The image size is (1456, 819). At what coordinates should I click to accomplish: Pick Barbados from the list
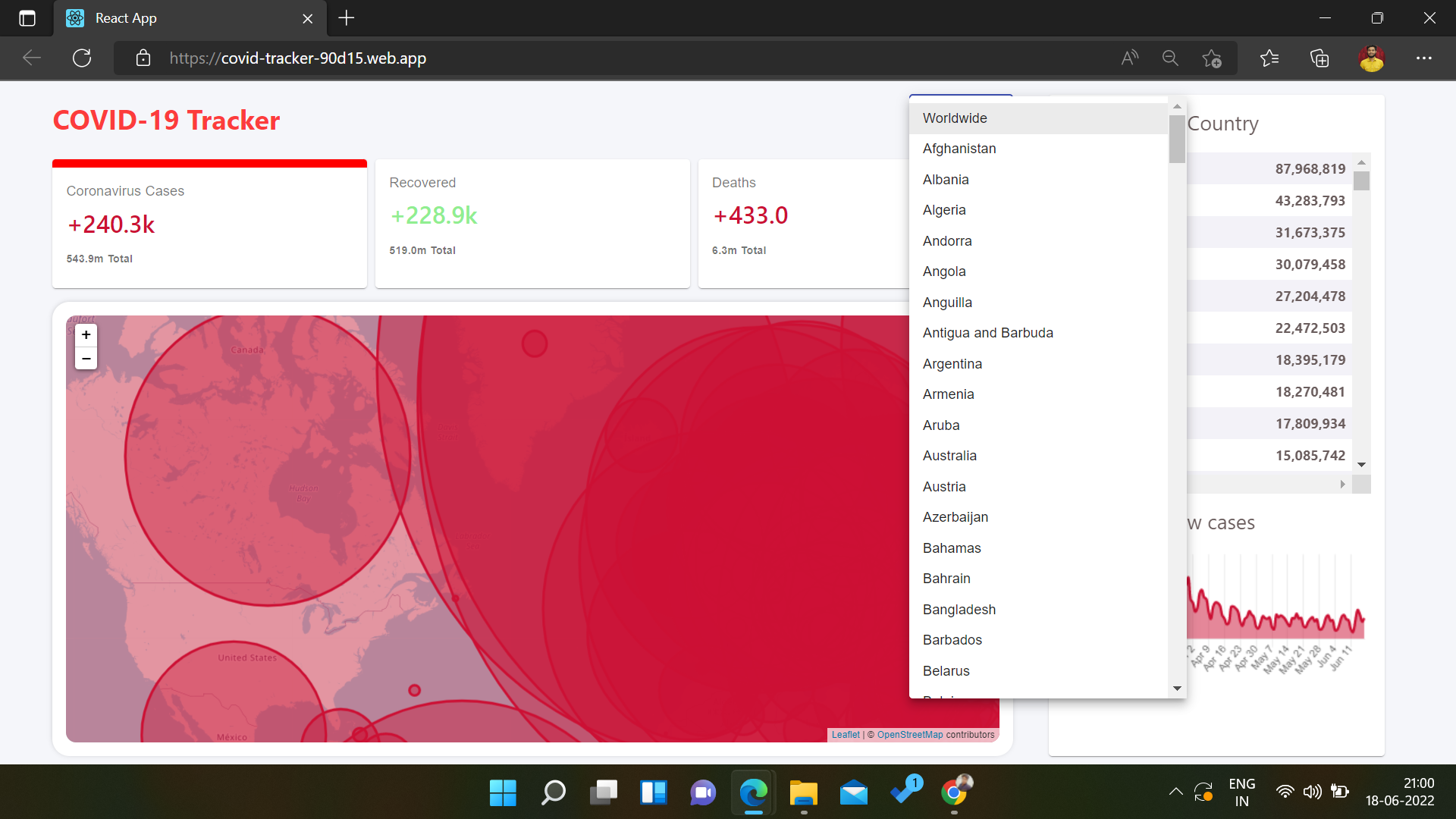pyautogui.click(x=1039, y=640)
